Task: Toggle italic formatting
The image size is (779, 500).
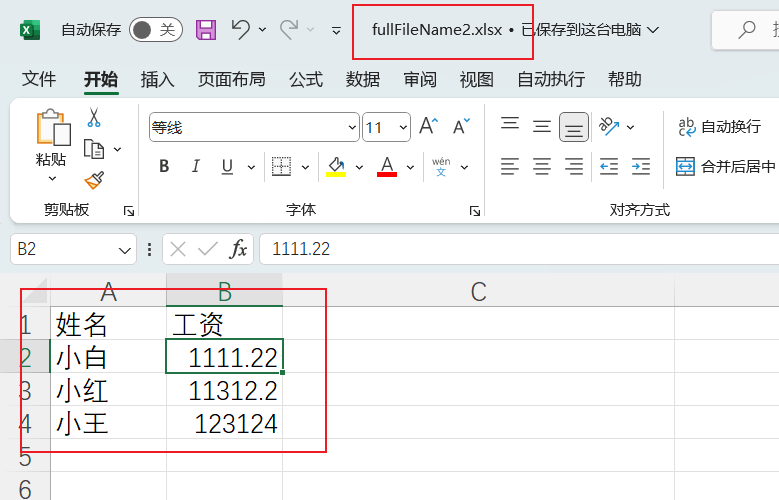Action: (196, 167)
